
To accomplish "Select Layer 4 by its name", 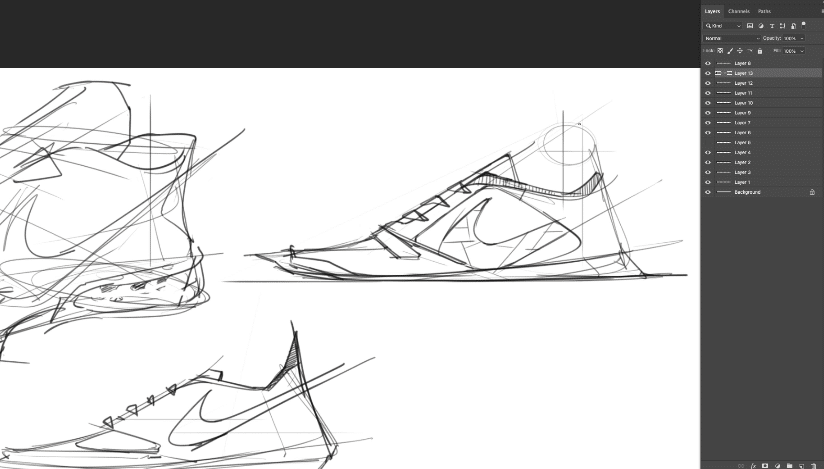I will [743, 153].
